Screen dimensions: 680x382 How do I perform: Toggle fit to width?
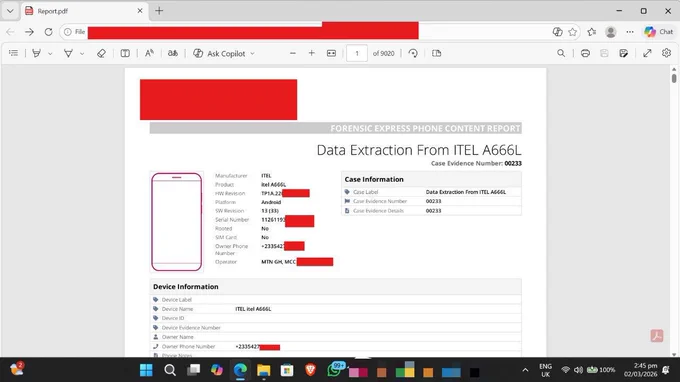coord(331,53)
